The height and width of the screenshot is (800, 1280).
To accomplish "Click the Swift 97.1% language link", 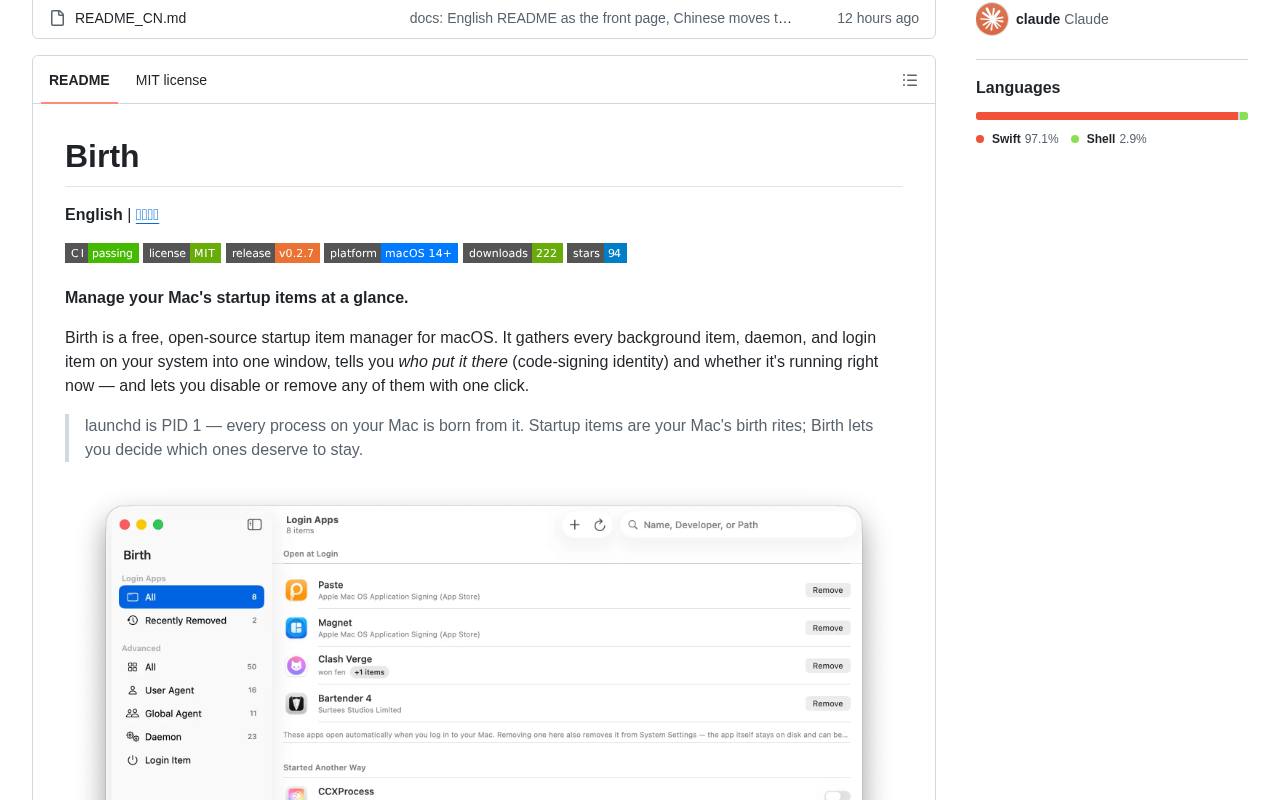I will point(1017,139).
